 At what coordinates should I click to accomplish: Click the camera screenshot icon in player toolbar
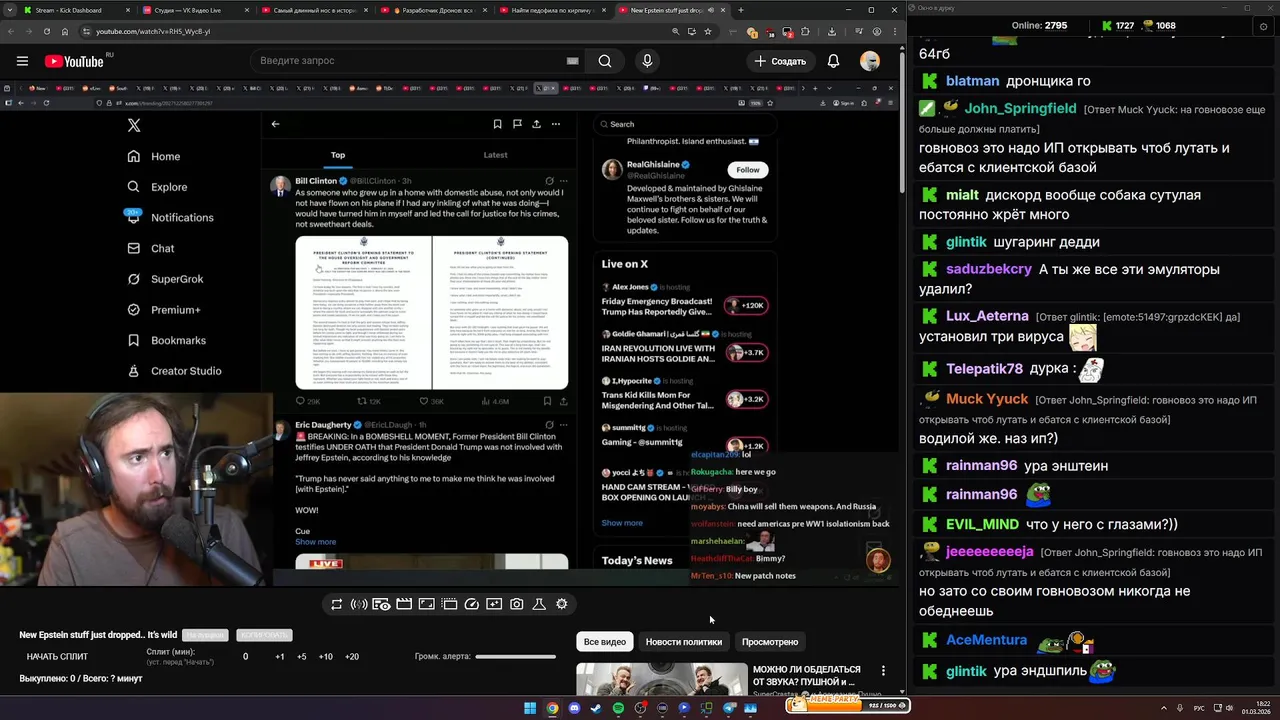tap(517, 604)
